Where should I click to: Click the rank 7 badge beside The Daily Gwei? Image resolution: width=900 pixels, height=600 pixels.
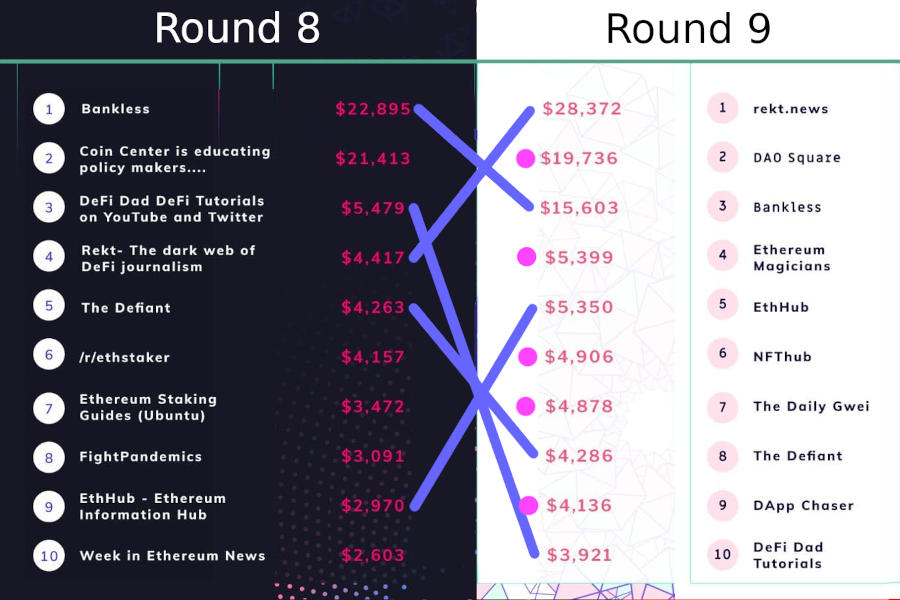click(x=722, y=406)
